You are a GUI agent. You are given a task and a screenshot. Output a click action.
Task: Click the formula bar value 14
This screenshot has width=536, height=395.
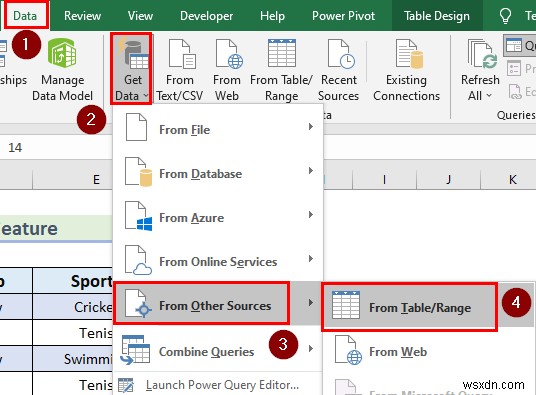tap(15, 148)
